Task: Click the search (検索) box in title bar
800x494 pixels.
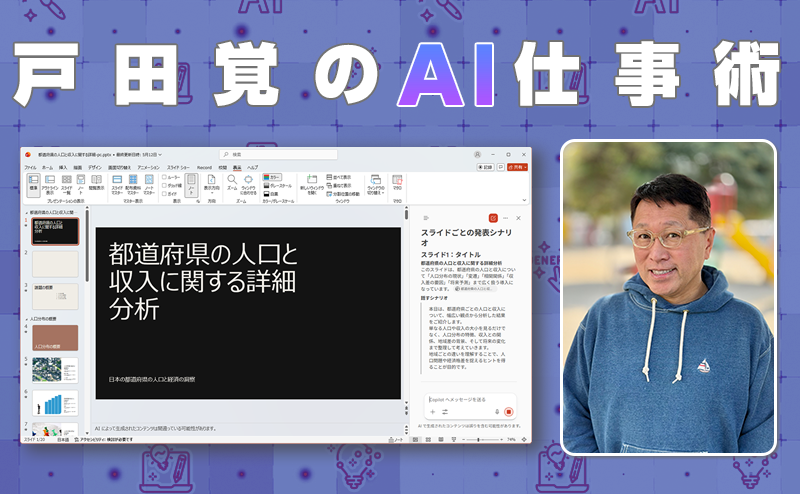Action: pyautogui.click(x=279, y=155)
